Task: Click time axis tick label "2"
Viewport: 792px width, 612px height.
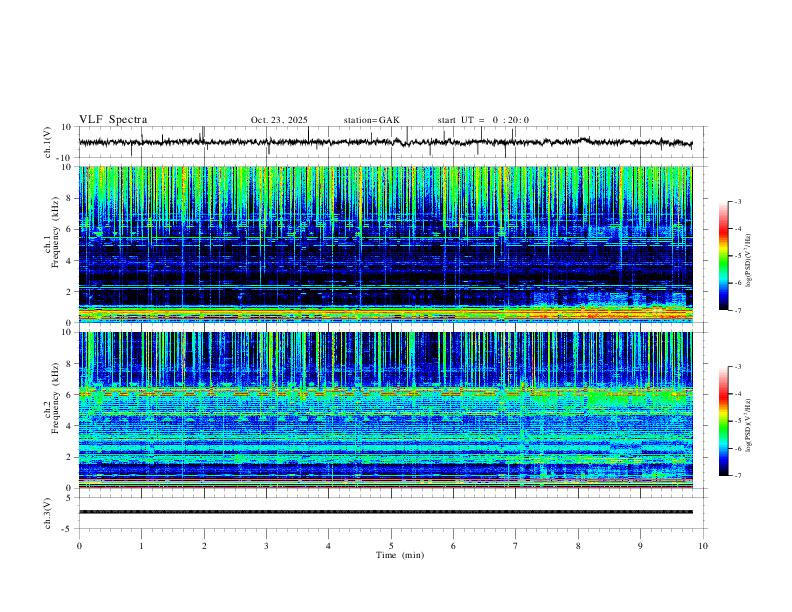Action: (x=204, y=546)
